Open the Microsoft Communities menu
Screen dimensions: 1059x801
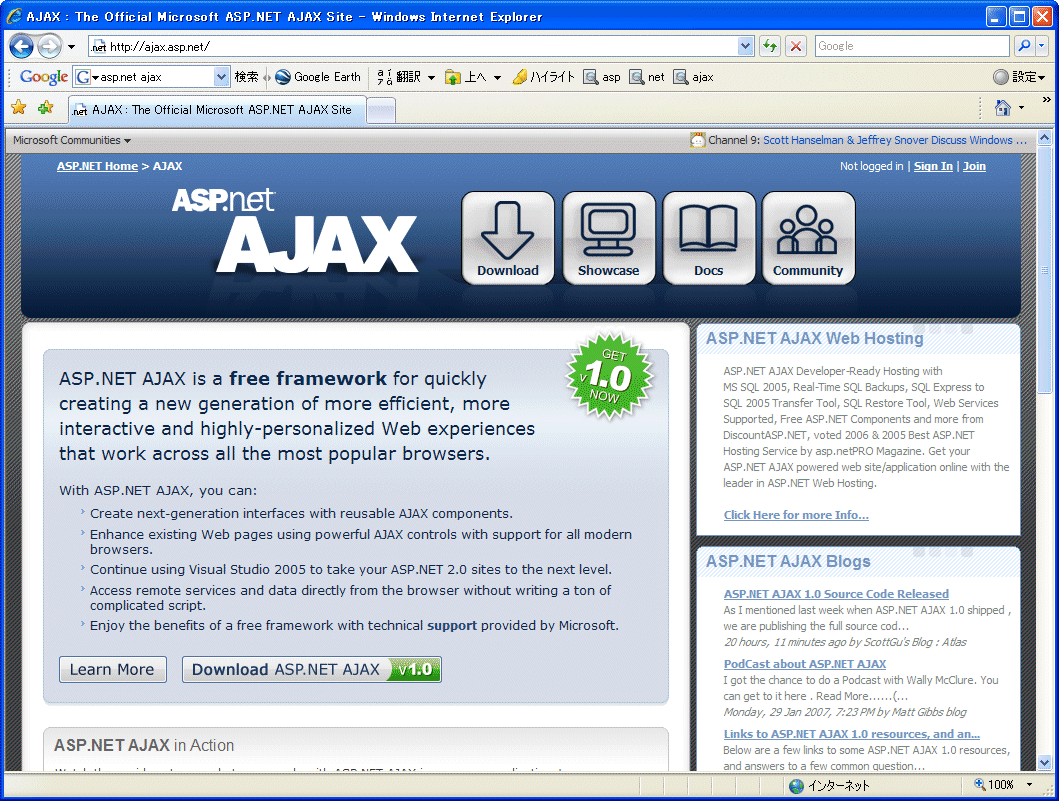[x=72, y=140]
